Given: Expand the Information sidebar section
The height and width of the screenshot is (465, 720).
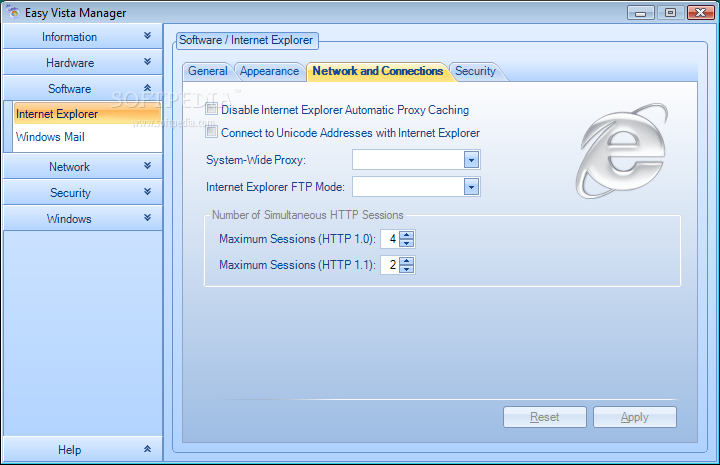Looking at the screenshot, I should [83, 36].
